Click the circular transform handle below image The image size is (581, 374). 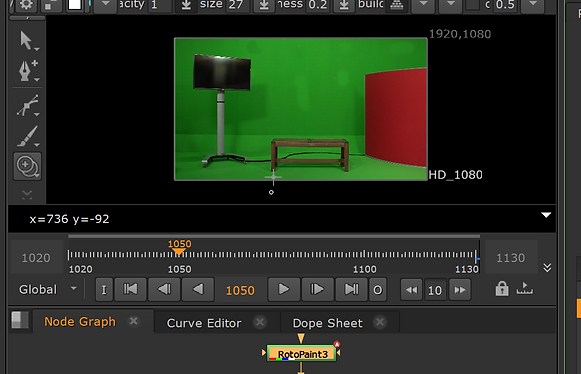pos(271,192)
